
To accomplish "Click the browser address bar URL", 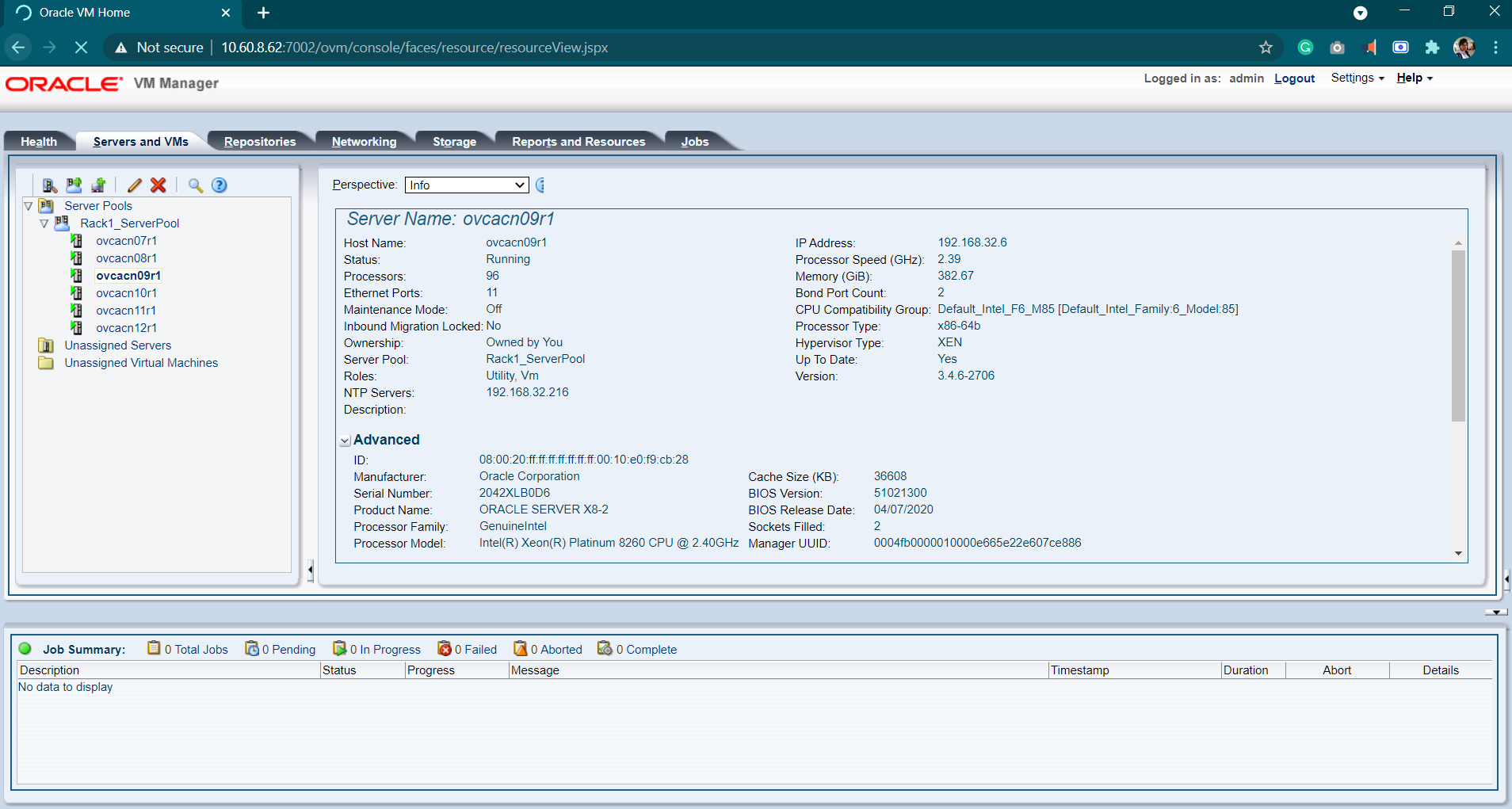I will click(414, 48).
